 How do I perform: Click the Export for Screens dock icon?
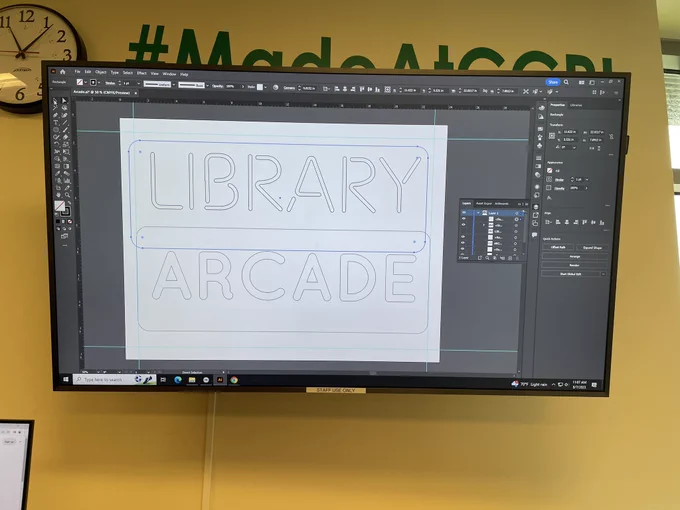[536, 214]
